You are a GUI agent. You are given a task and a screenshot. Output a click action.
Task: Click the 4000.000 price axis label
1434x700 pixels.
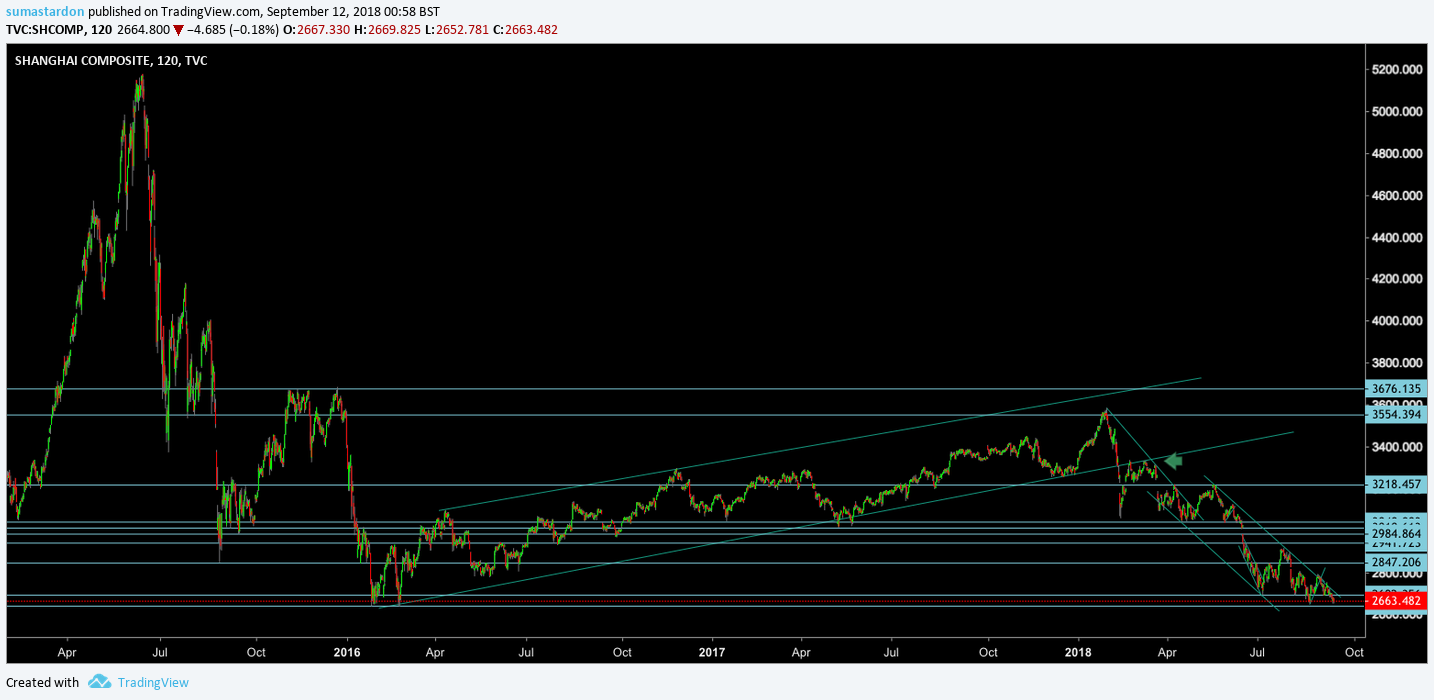click(x=1398, y=321)
